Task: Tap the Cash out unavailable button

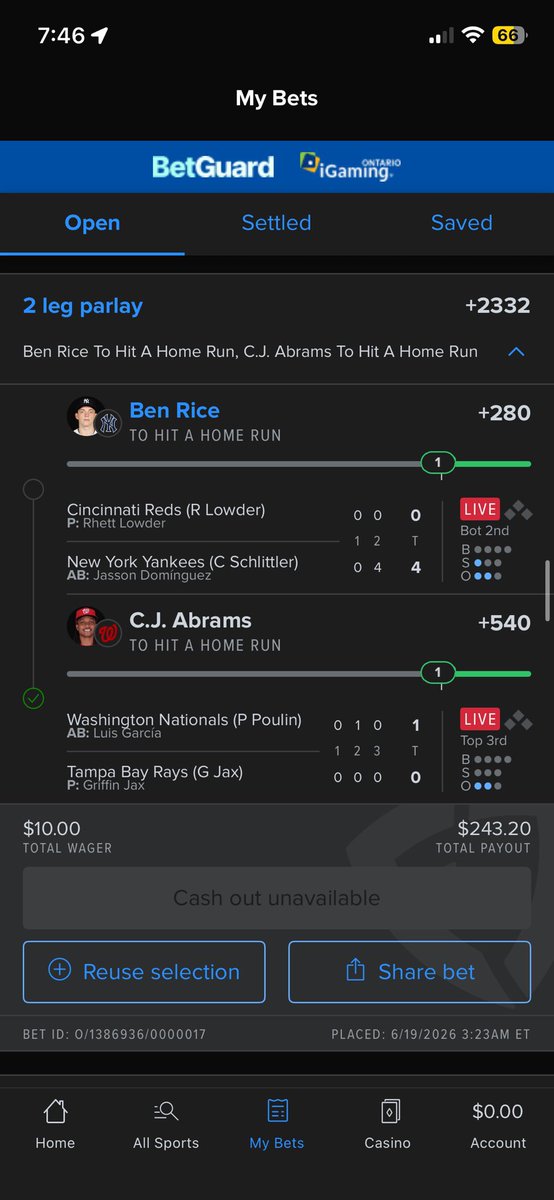Action: [x=277, y=898]
